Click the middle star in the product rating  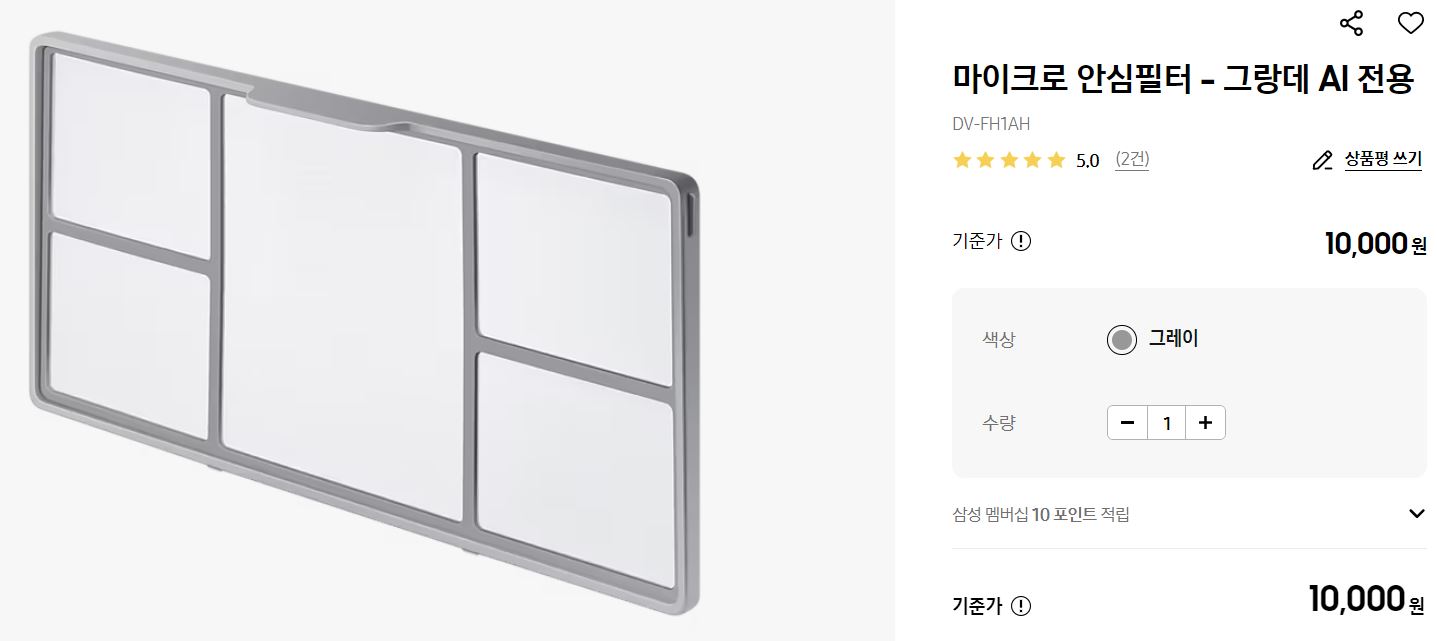click(1007, 159)
